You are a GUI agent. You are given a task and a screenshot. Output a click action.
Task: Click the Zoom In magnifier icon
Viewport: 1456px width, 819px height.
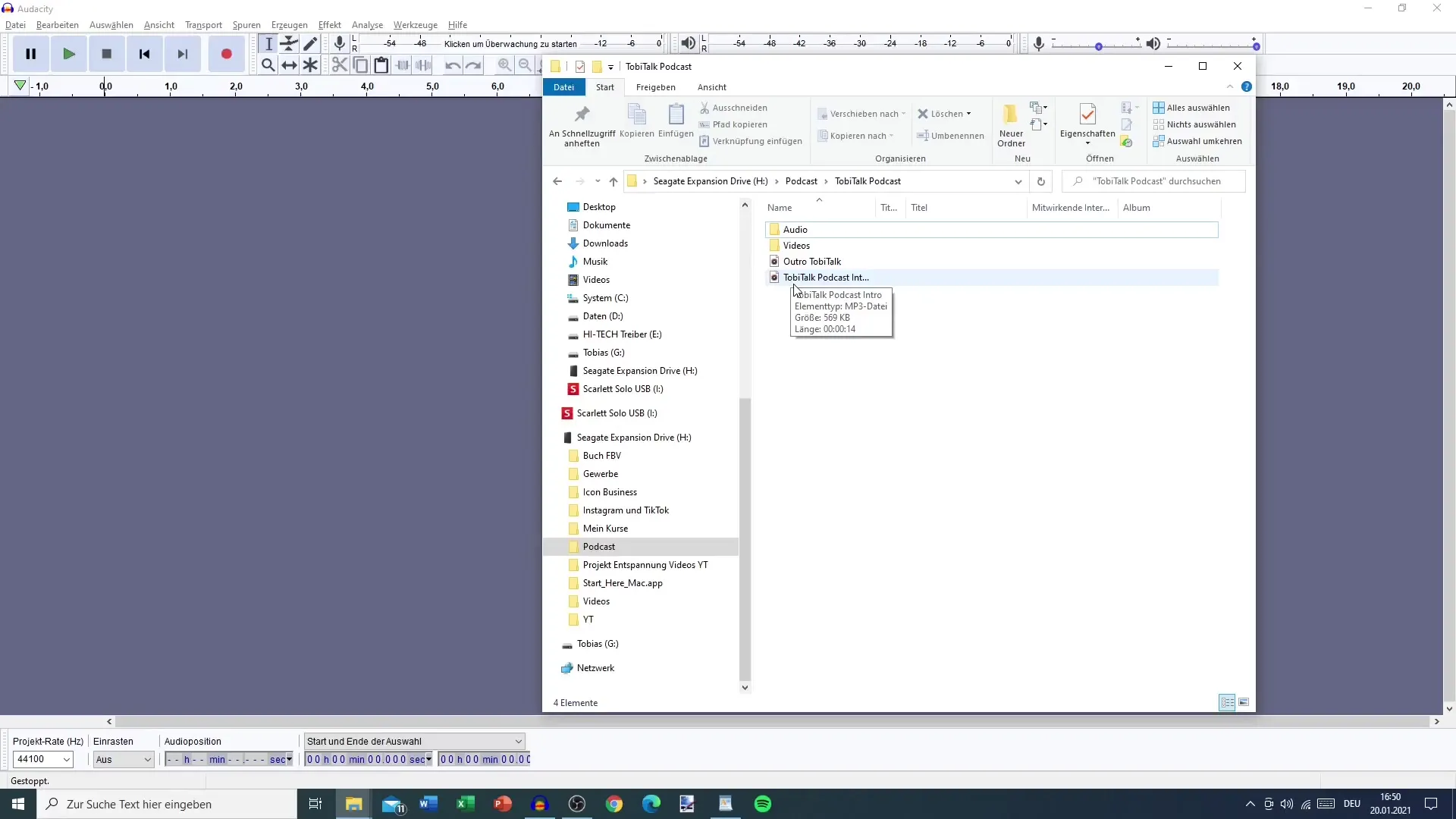(x=504, y=65)
